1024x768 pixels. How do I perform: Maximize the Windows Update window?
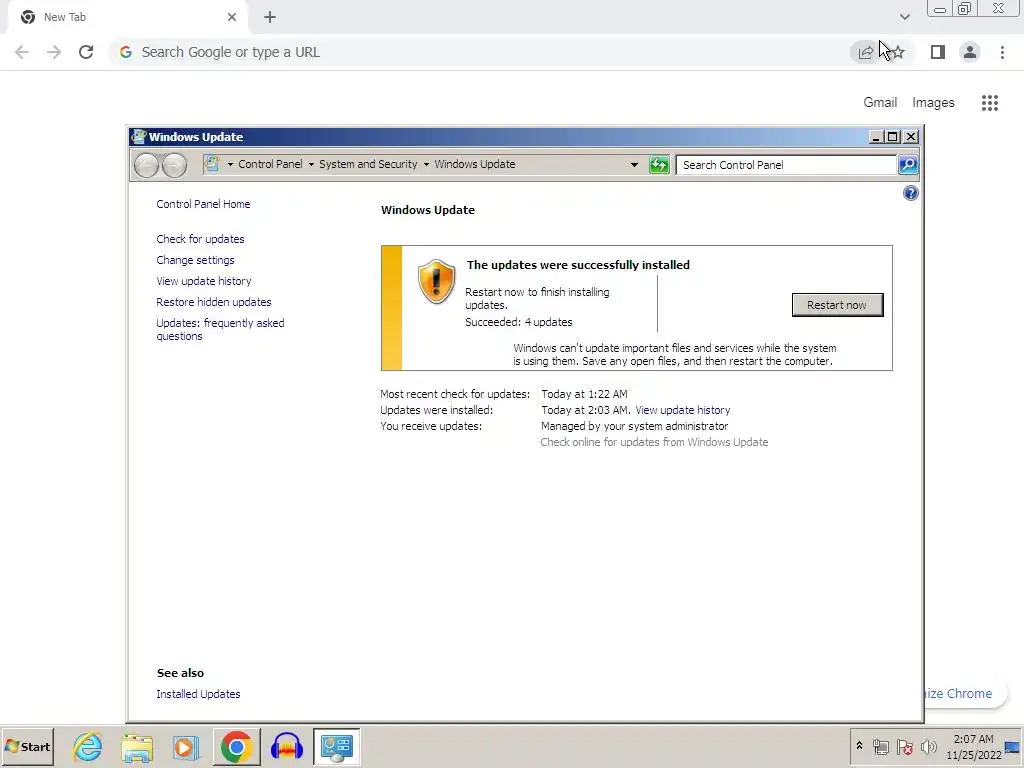893,136
